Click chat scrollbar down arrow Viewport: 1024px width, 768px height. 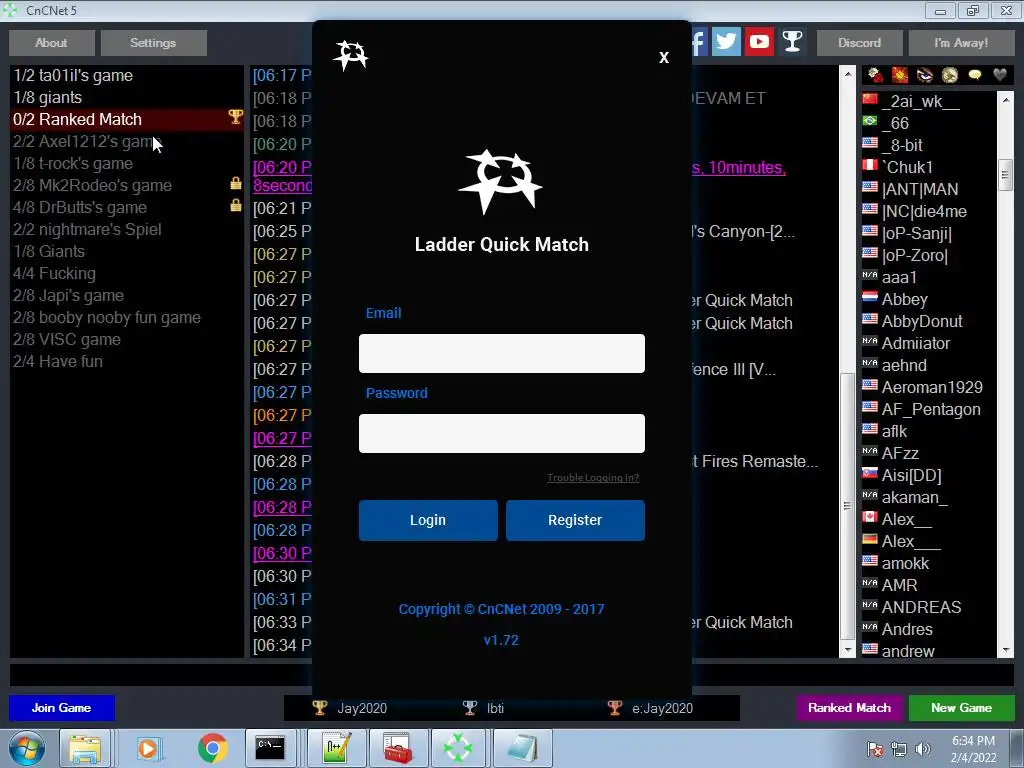(x=847, y=650)
